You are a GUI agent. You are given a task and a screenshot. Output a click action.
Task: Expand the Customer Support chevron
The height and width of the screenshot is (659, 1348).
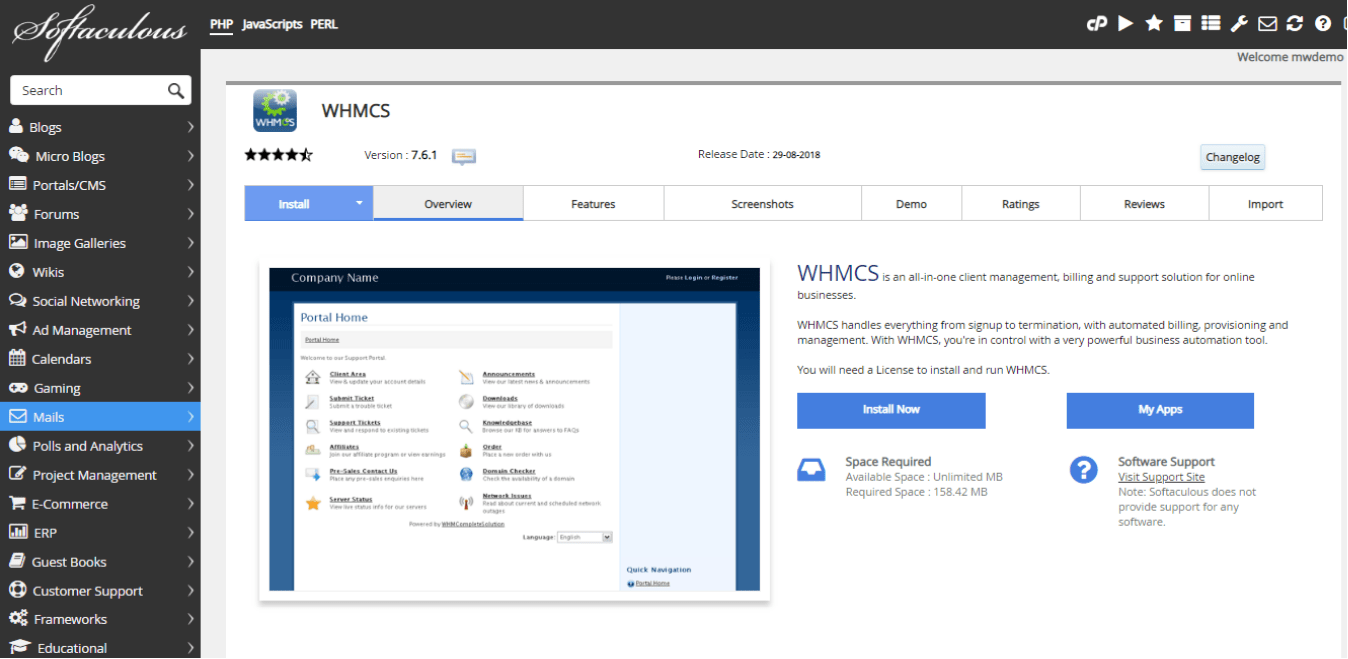190,591
